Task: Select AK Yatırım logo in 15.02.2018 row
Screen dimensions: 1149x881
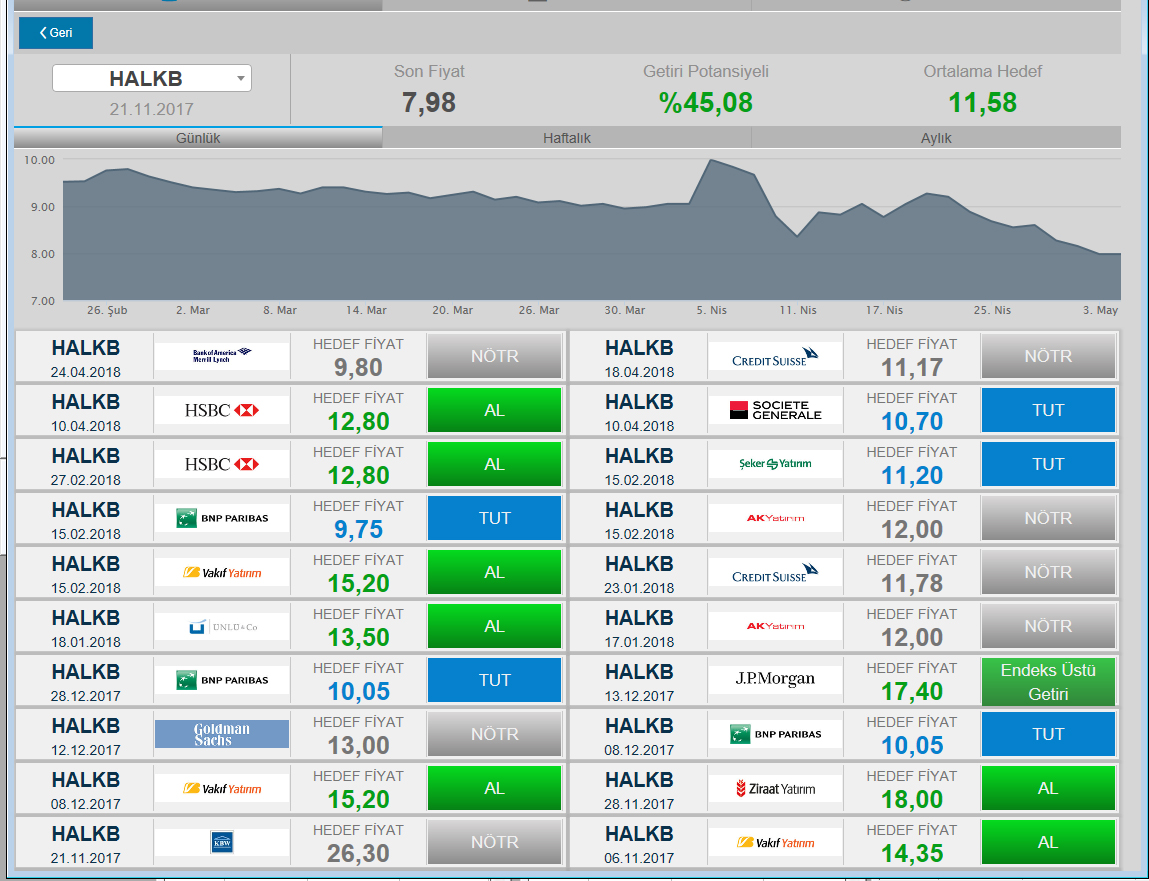Action: (775, 518)
